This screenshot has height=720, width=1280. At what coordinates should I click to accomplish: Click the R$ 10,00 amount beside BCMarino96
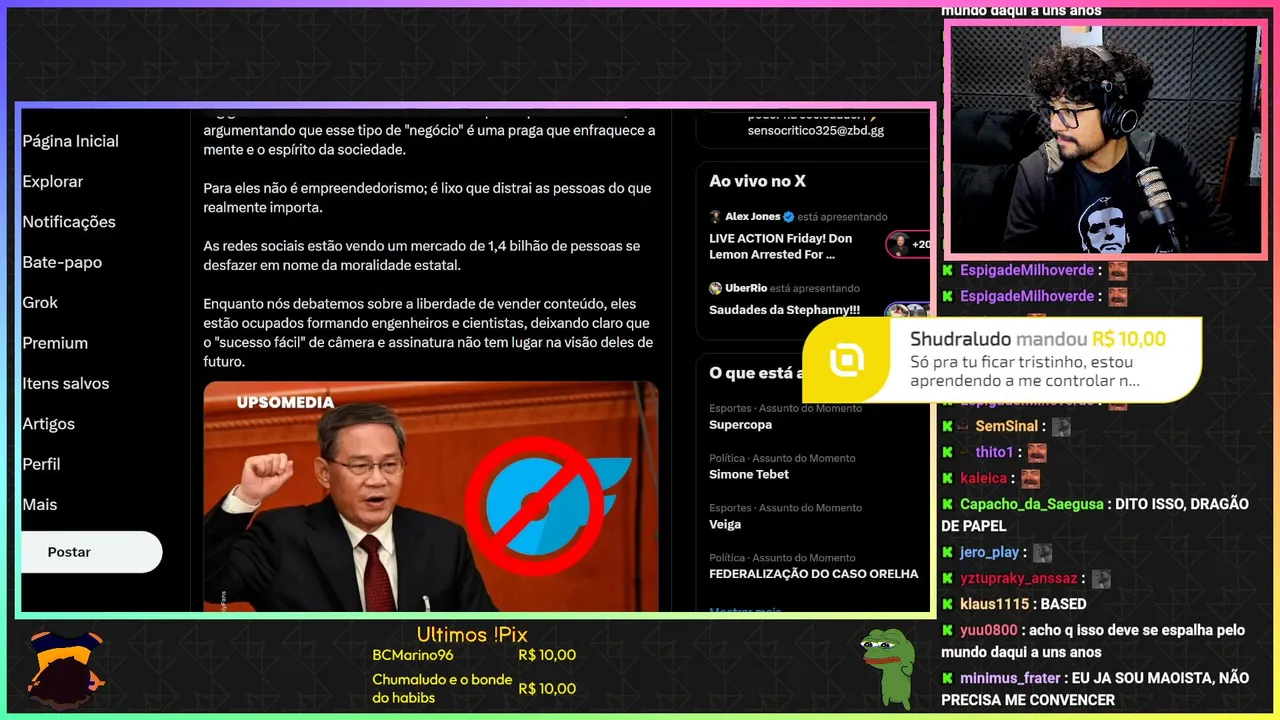[547, 655]
